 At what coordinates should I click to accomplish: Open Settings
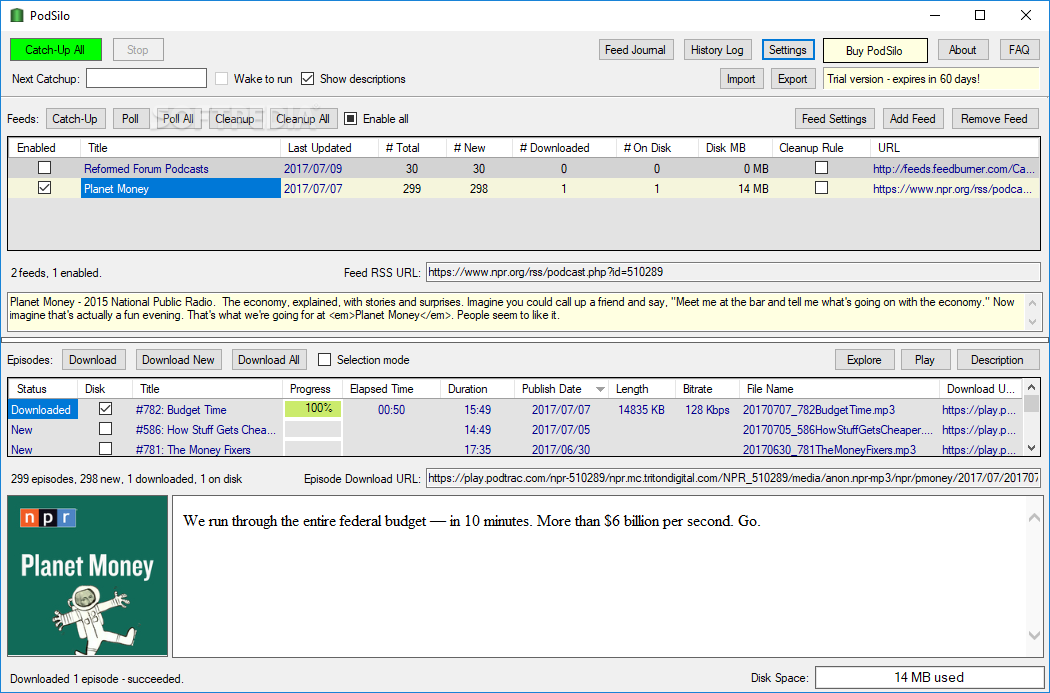pyautogui.click(x=788, y=50)
